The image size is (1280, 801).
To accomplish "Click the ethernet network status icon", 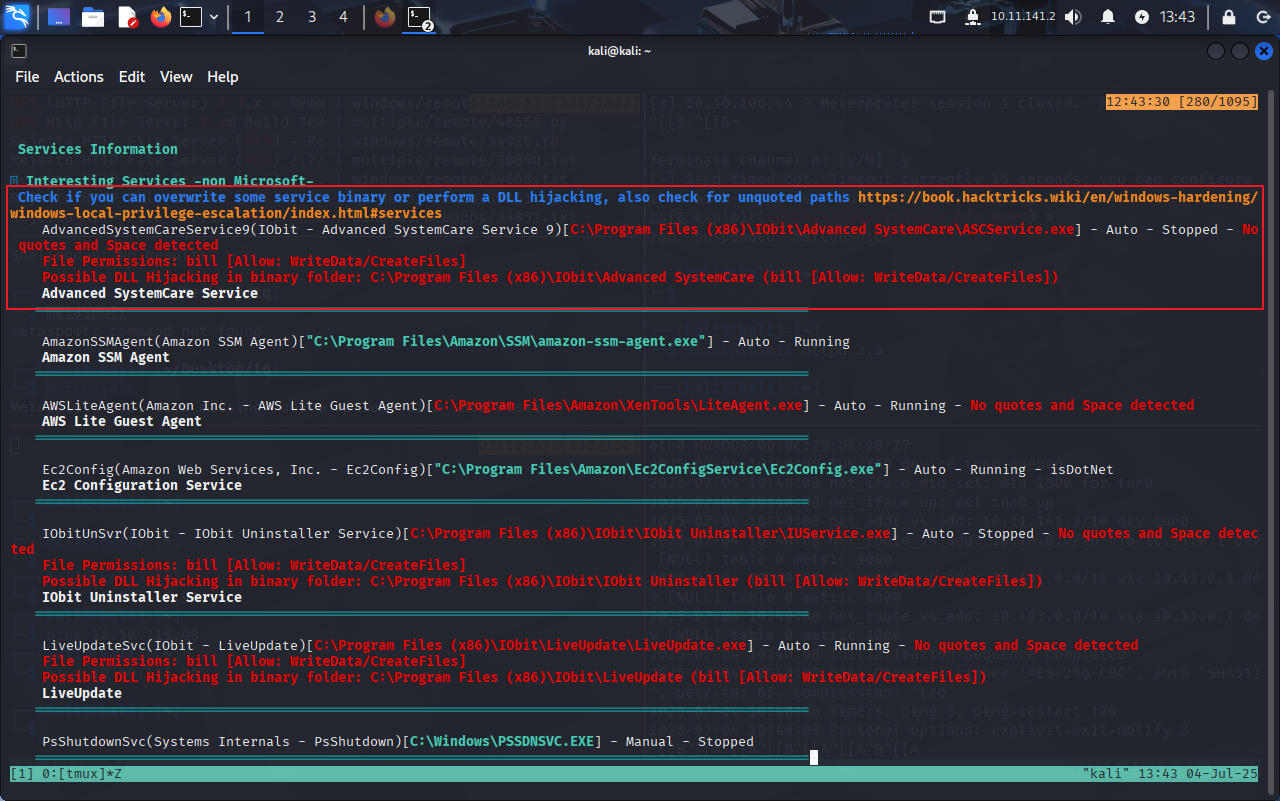I will coord(937,17).
